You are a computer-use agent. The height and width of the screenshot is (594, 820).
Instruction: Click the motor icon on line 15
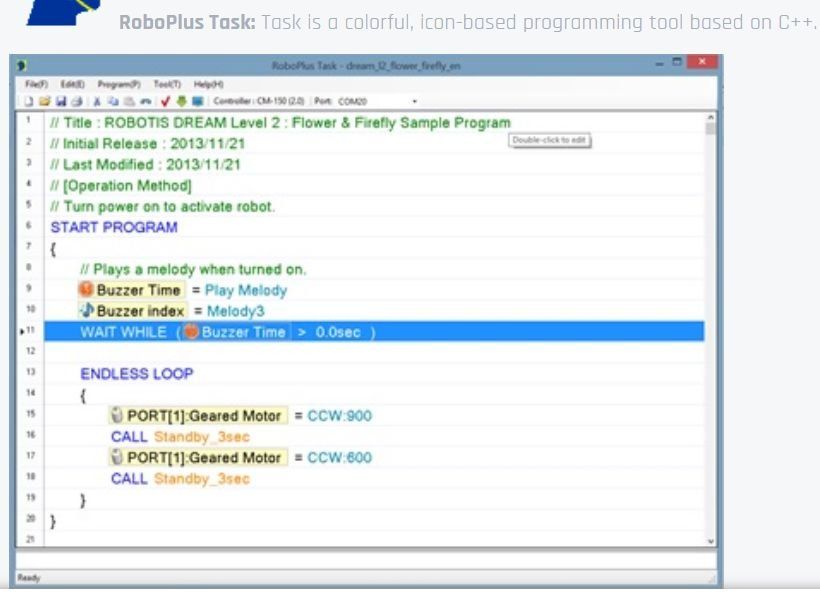pos(117,415)
